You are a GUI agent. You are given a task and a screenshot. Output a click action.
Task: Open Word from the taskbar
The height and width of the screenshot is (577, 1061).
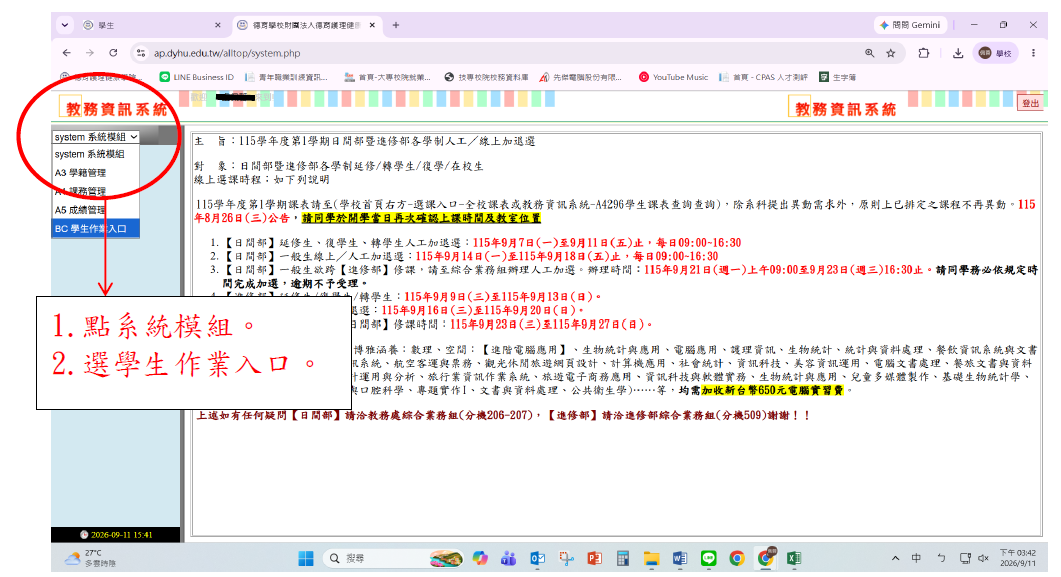click(x=680, y=558)
